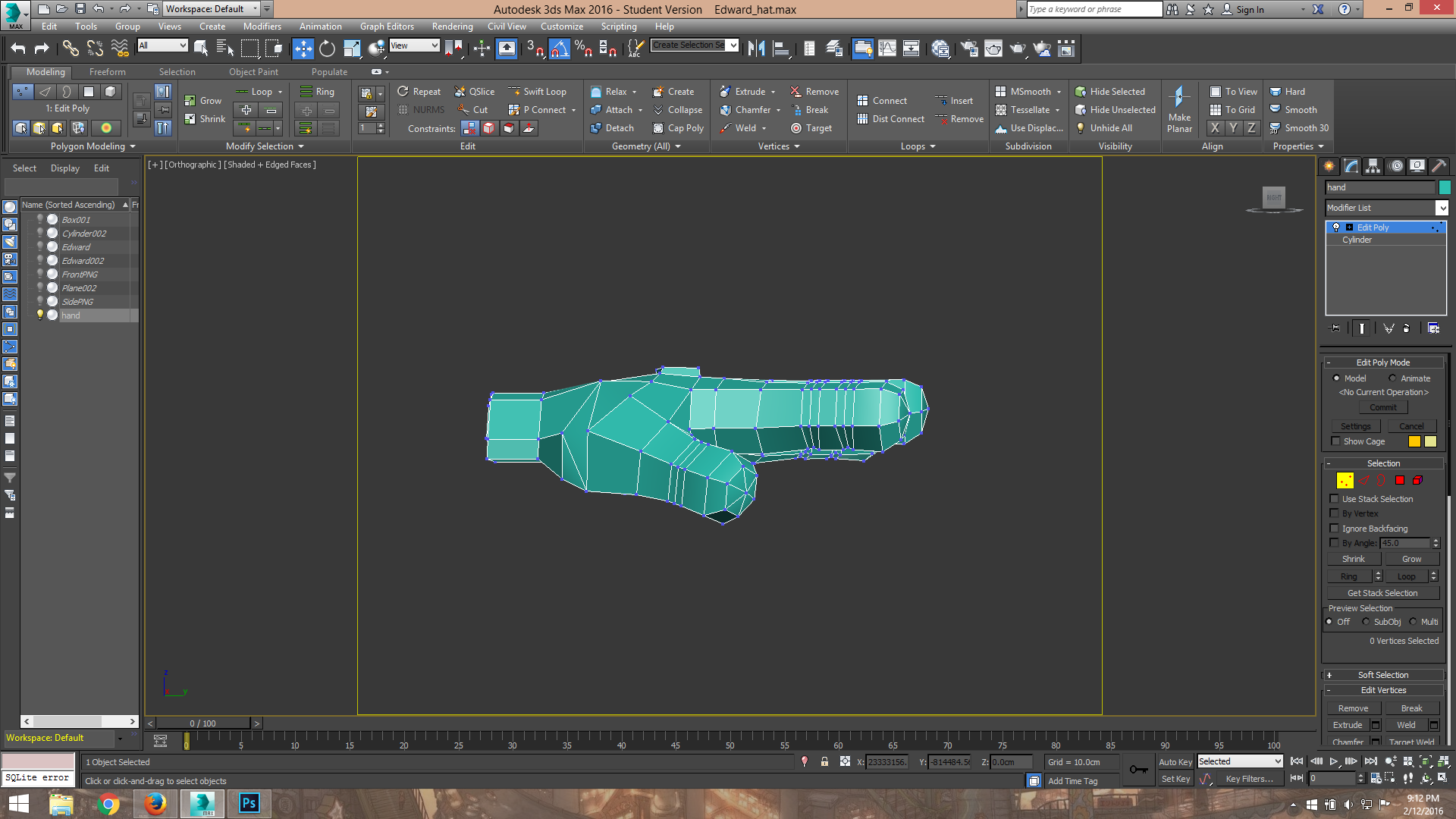Open the selection filter All dropdown

[x=162, y=45]
